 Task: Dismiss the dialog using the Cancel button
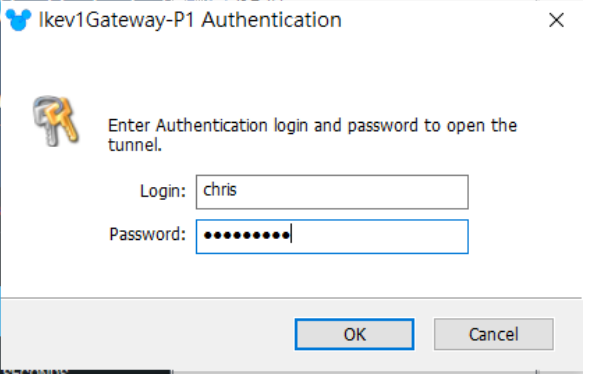(x=494, y=334)
